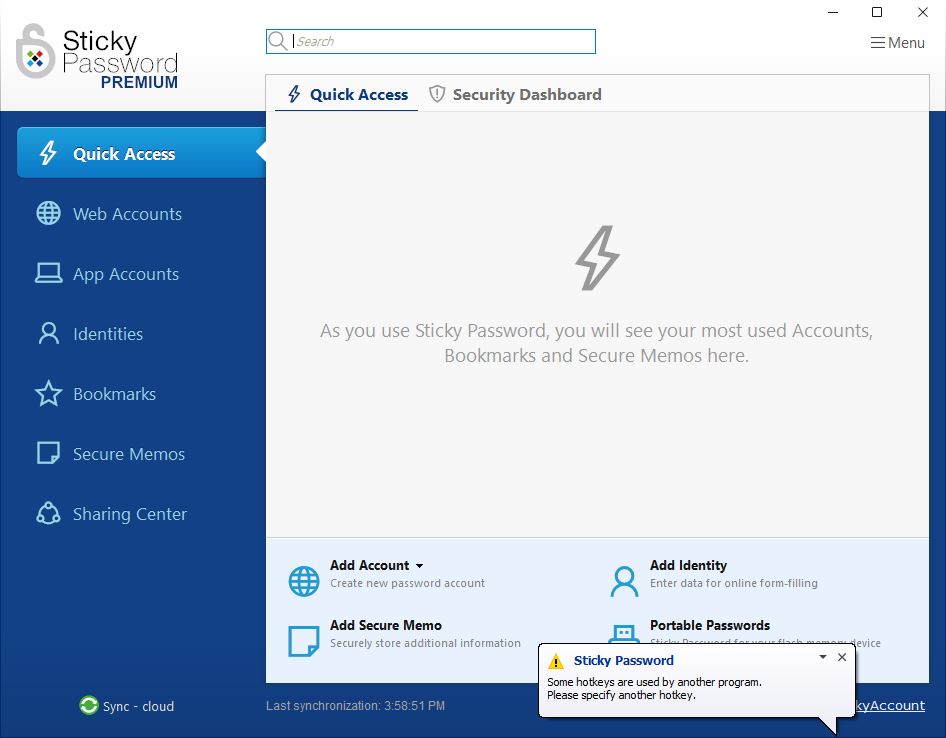Close the hotkey warning notification
Image resolution: width=946 pixels, height=738 pixels.
pos(842,657)
